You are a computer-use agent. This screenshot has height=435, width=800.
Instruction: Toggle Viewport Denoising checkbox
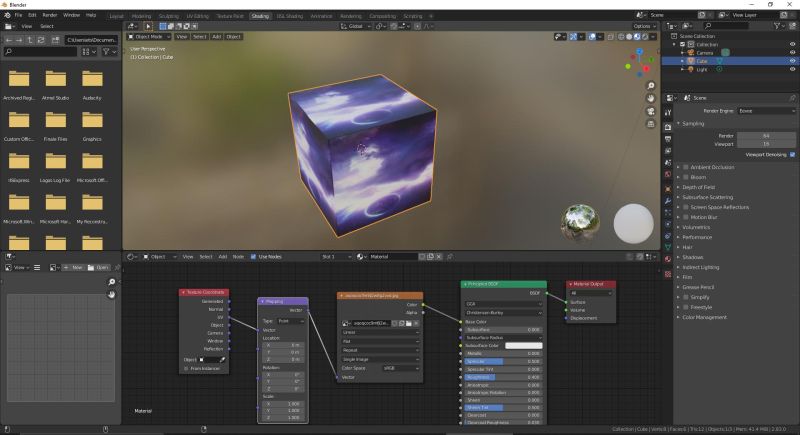coord(792,155)
